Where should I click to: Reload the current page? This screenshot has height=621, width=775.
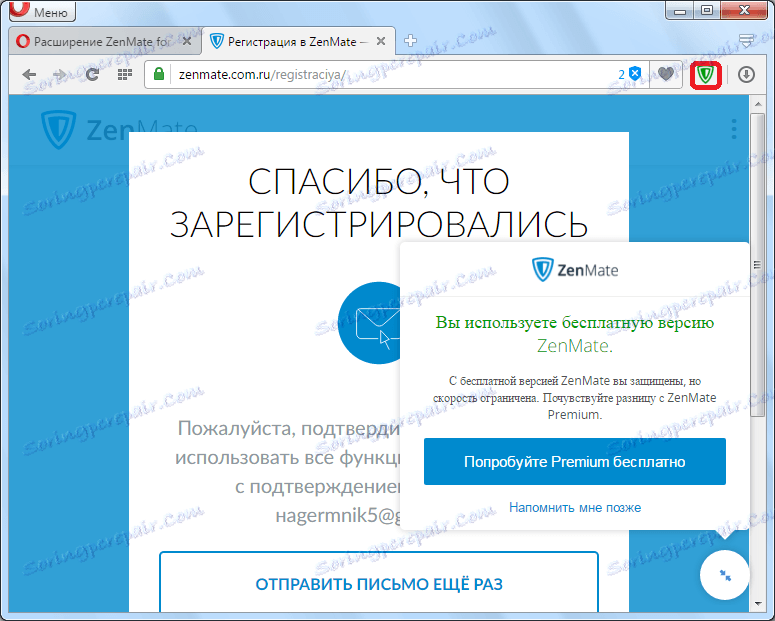(x=92, y=75)
